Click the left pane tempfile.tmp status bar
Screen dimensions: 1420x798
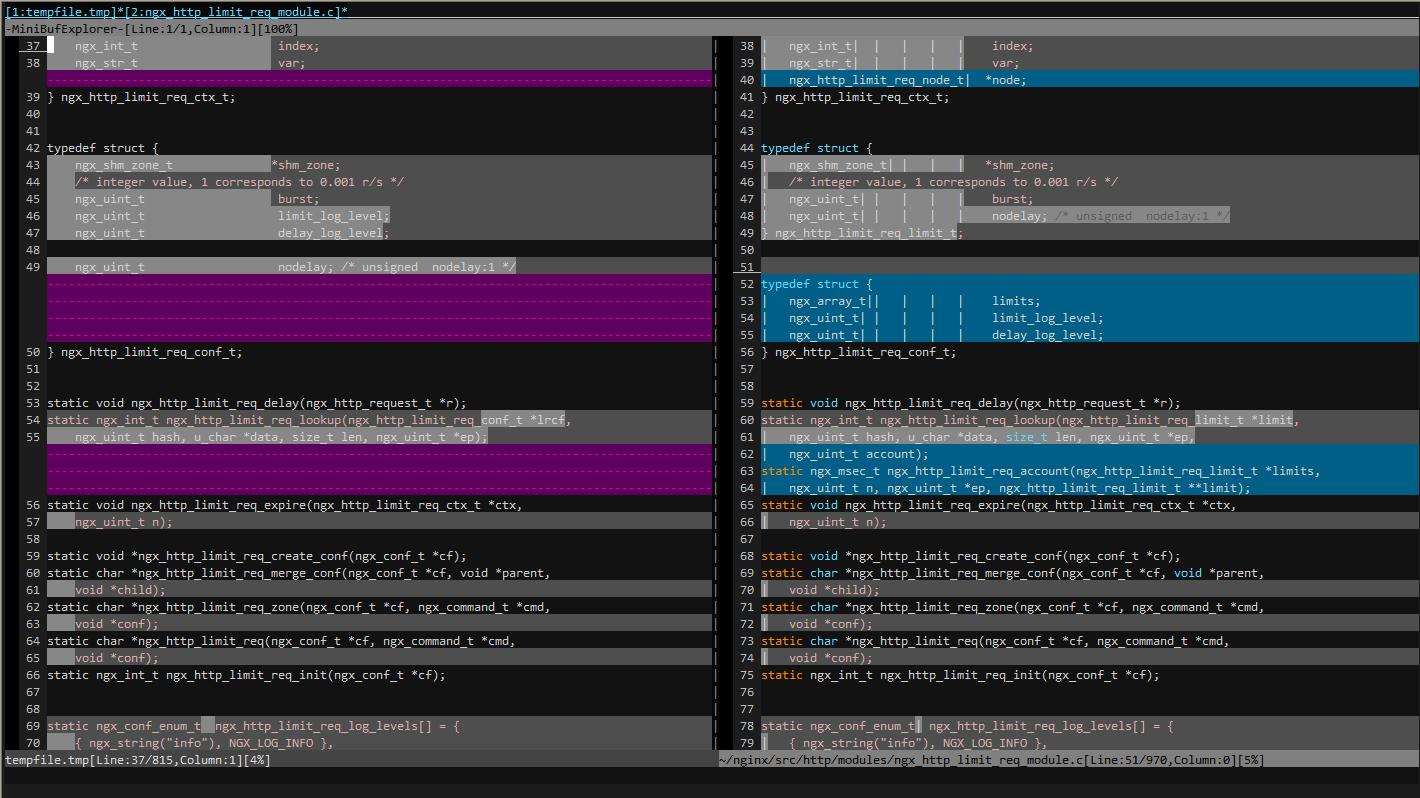click(x=137, y=760)
